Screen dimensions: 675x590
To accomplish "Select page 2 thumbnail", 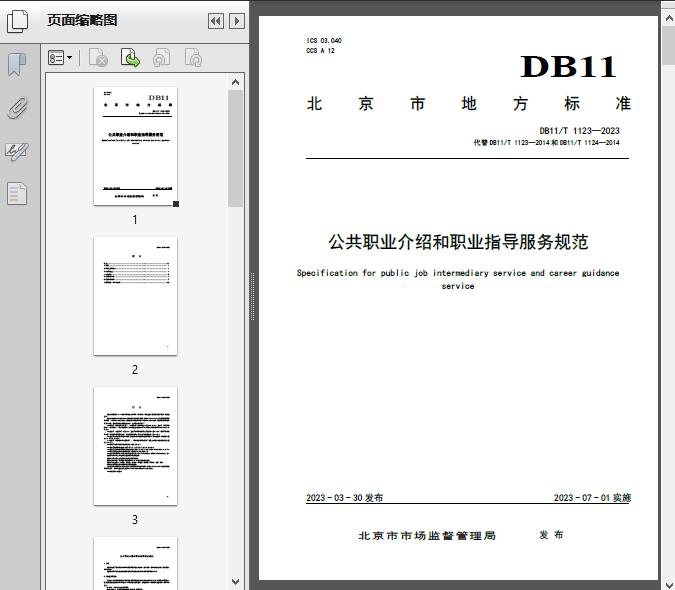I will point(135,296).
